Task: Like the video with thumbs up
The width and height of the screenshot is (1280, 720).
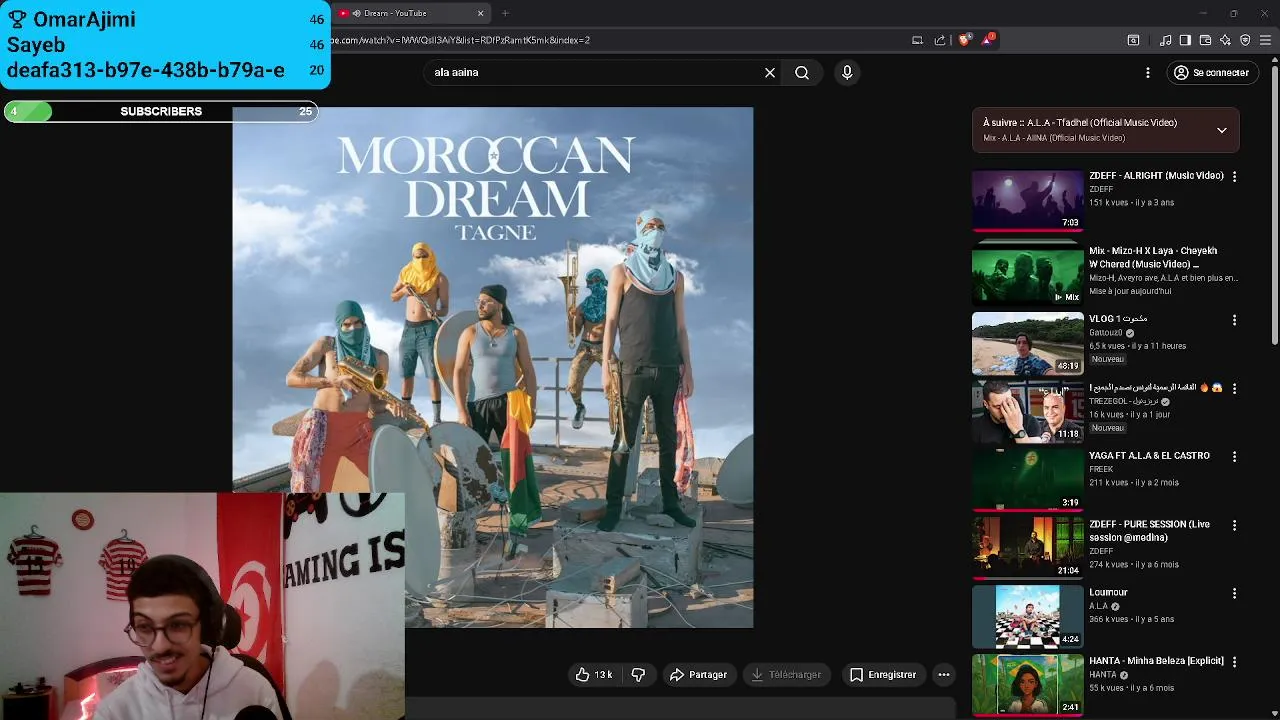Action: coord(583,675)
